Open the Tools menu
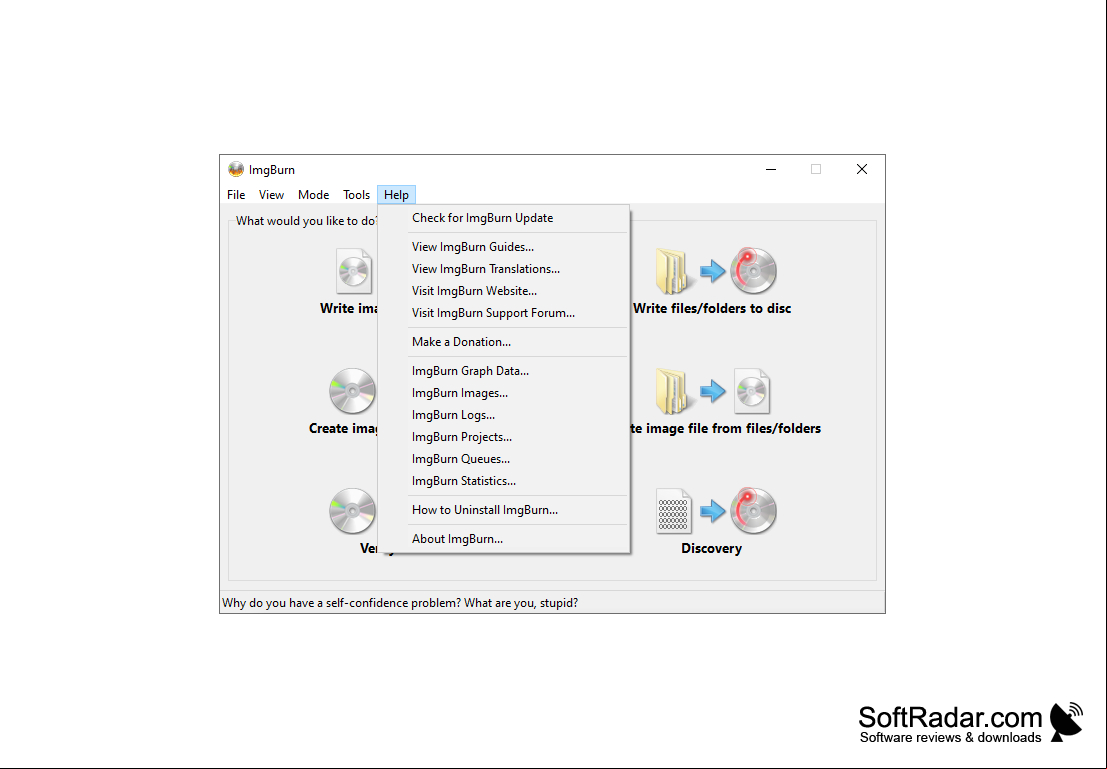Screen dimensions: 1107x769 [x=357, y=195]
